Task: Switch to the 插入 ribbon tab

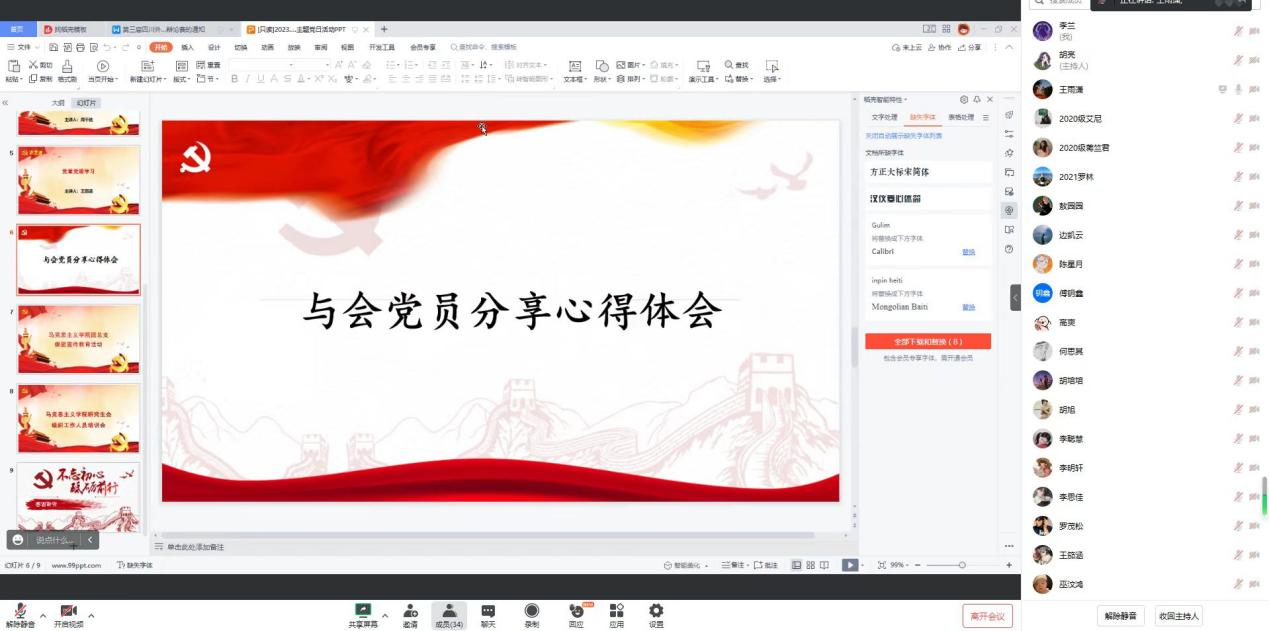Action: click(x=187, y=47)
